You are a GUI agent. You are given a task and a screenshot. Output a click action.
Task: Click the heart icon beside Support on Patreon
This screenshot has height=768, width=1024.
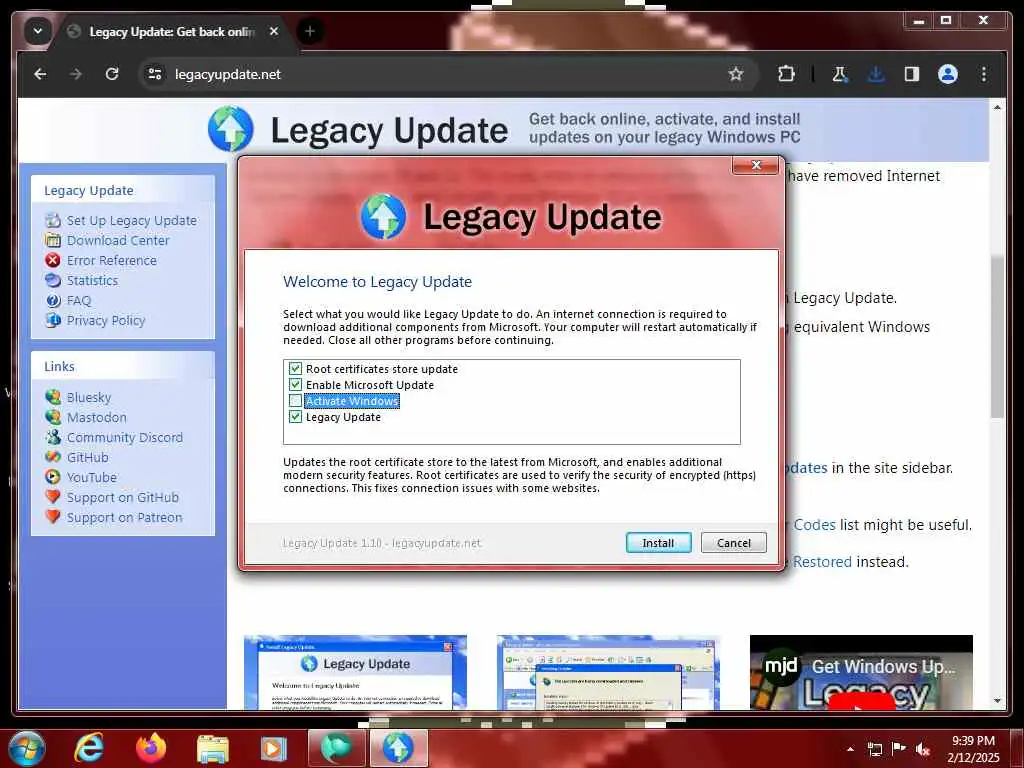[53, 517]
